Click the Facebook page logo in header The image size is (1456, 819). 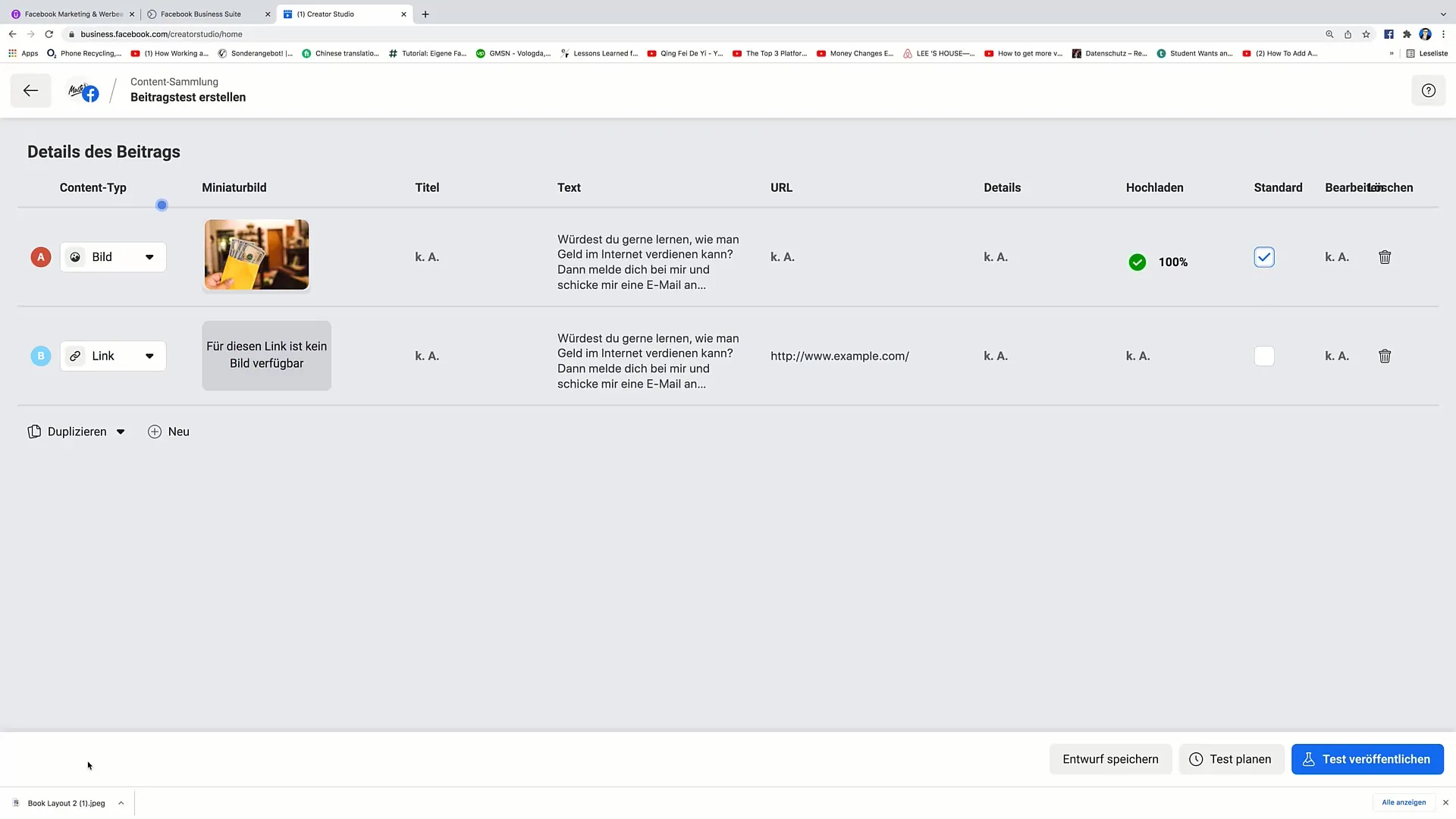pyautogui.click(x=83, y=91)
